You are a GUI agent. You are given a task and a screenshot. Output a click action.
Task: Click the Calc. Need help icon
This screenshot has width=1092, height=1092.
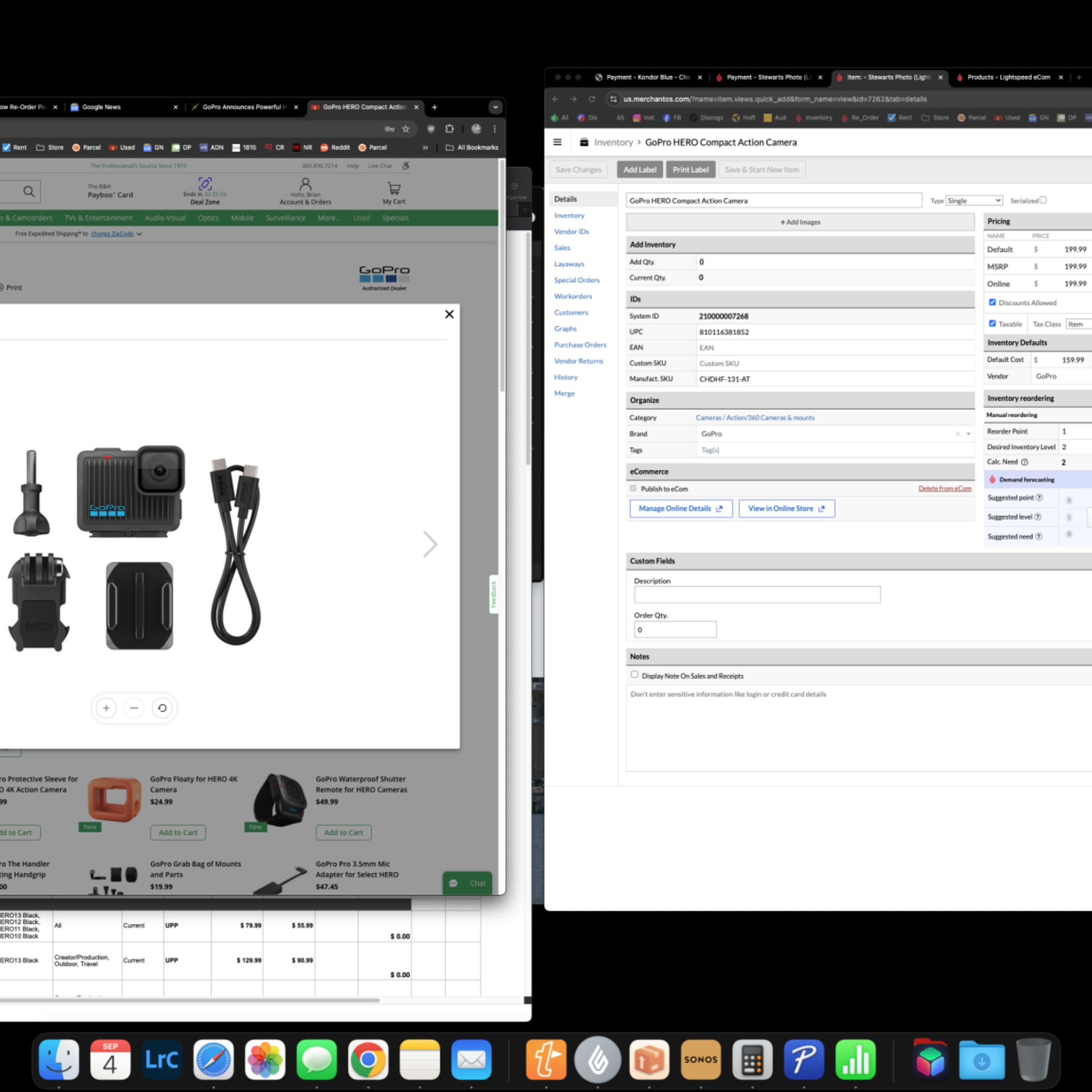[1025, 462]
